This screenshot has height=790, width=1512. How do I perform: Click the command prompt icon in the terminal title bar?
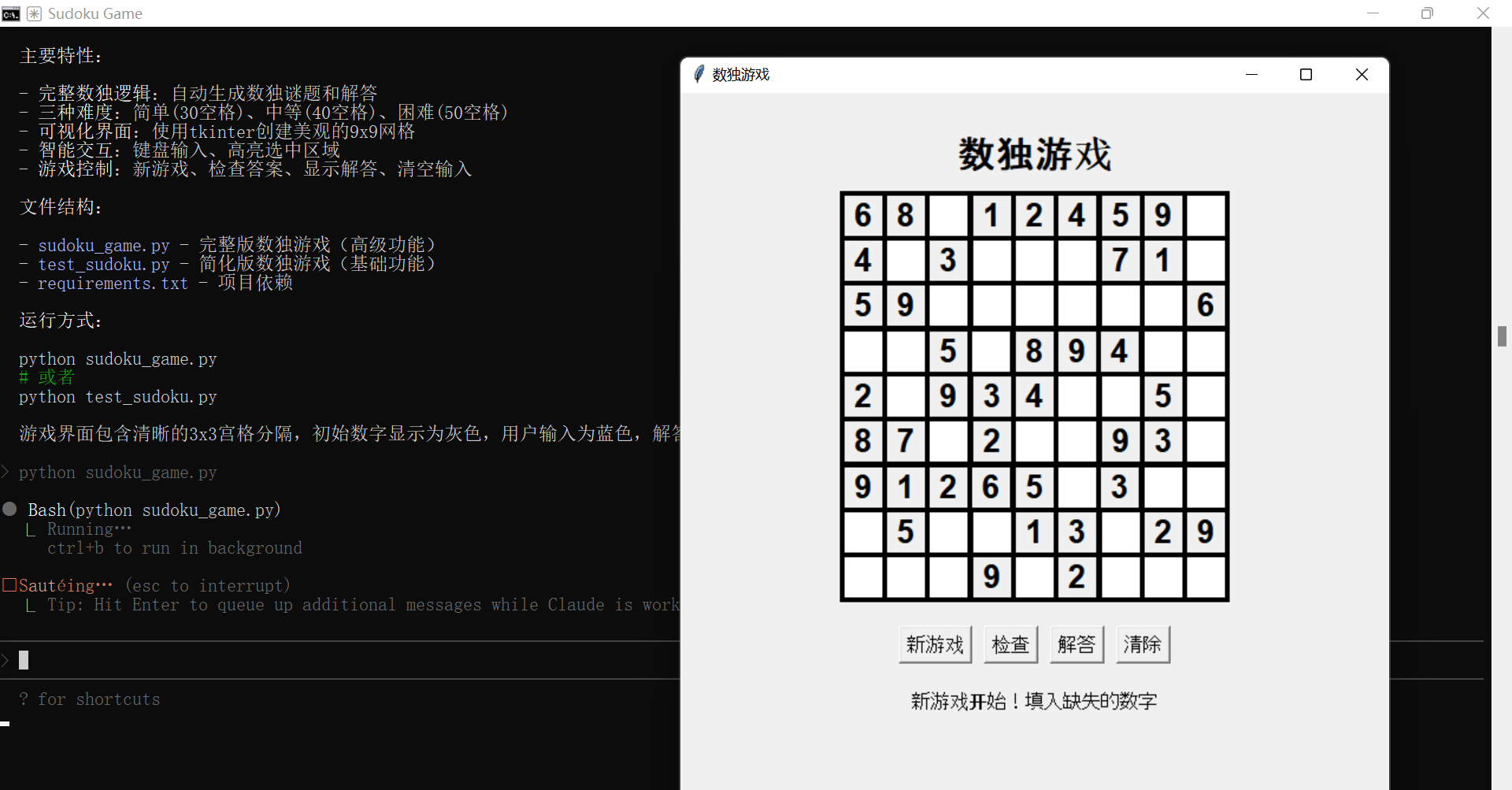coord(10,13)
